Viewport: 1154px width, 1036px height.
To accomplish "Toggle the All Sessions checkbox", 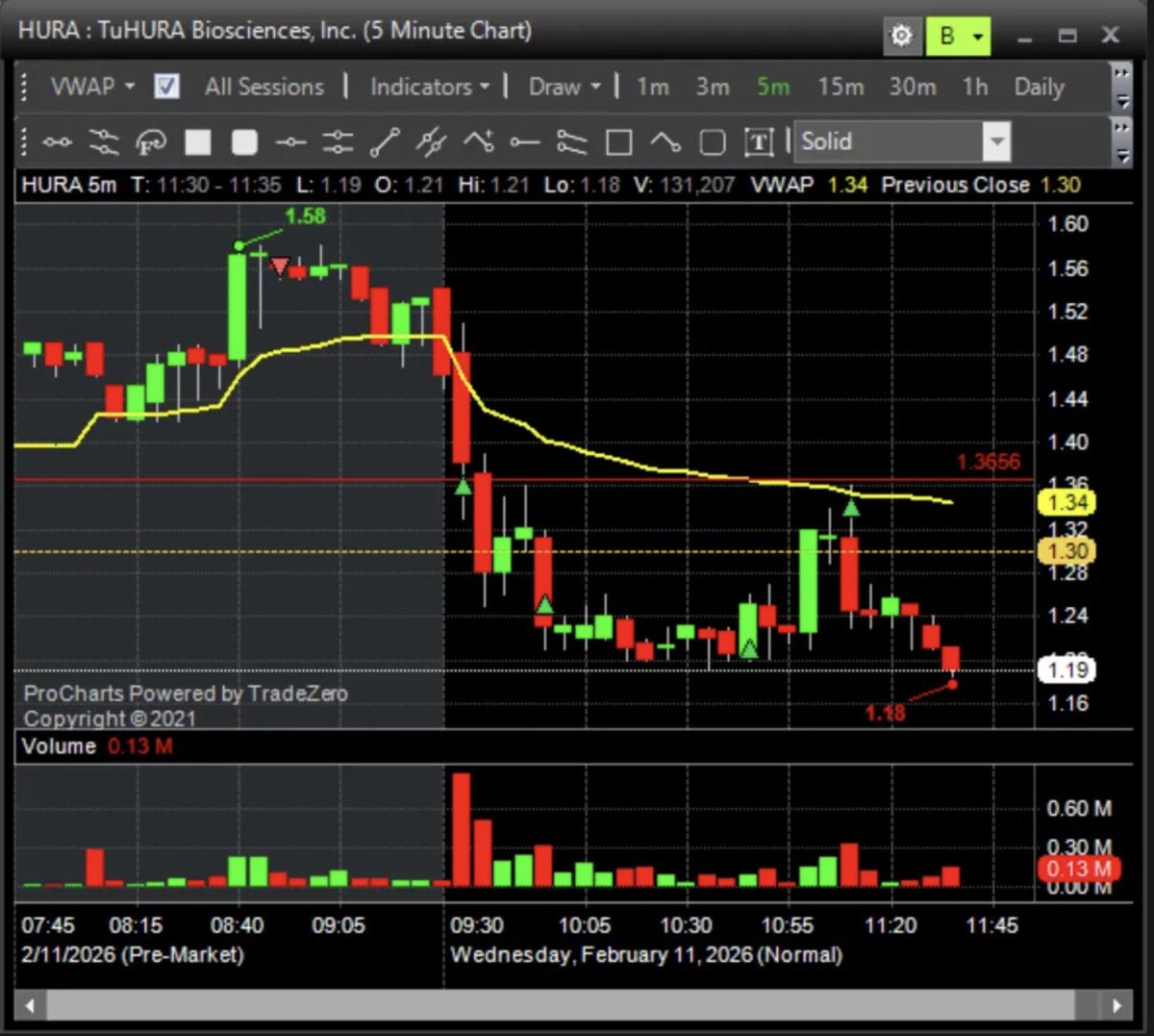I will (166, 87).
